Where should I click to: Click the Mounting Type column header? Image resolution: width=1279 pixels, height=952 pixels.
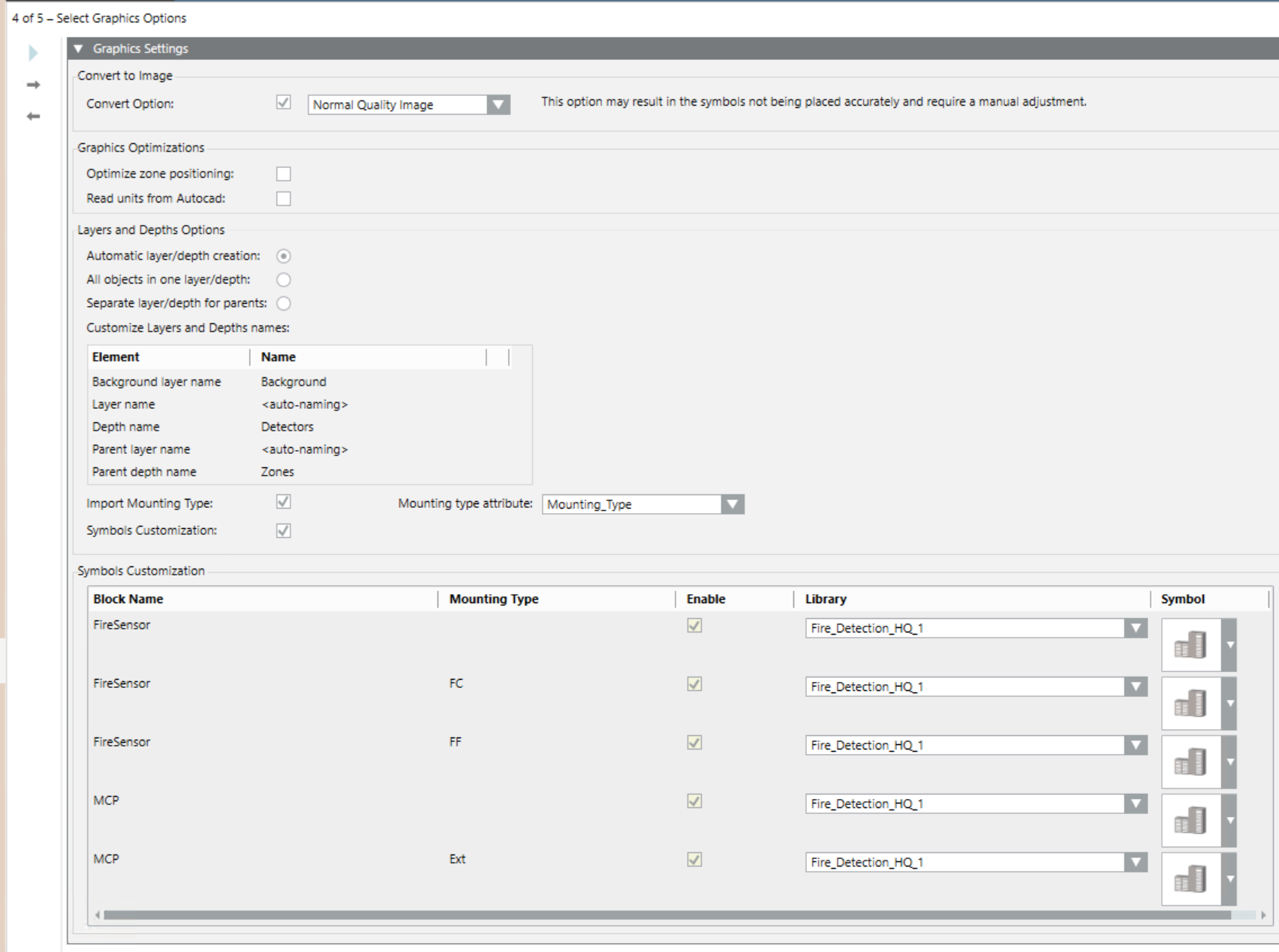tap(557, 599)
